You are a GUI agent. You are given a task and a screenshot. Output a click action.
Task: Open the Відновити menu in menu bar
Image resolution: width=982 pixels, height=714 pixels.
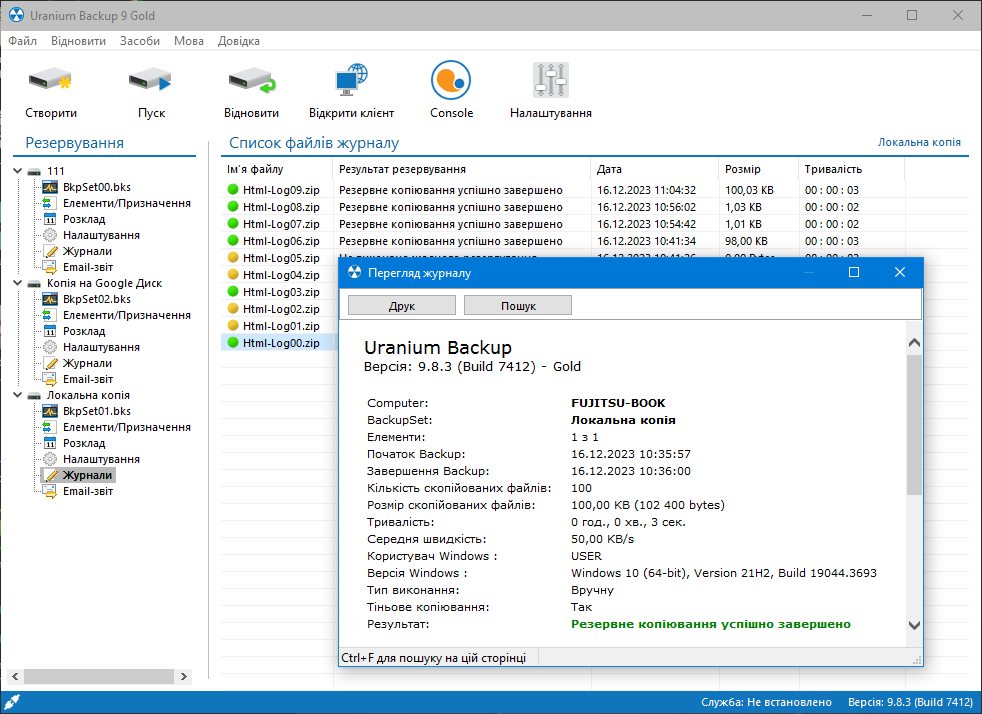tap(78, 41)
